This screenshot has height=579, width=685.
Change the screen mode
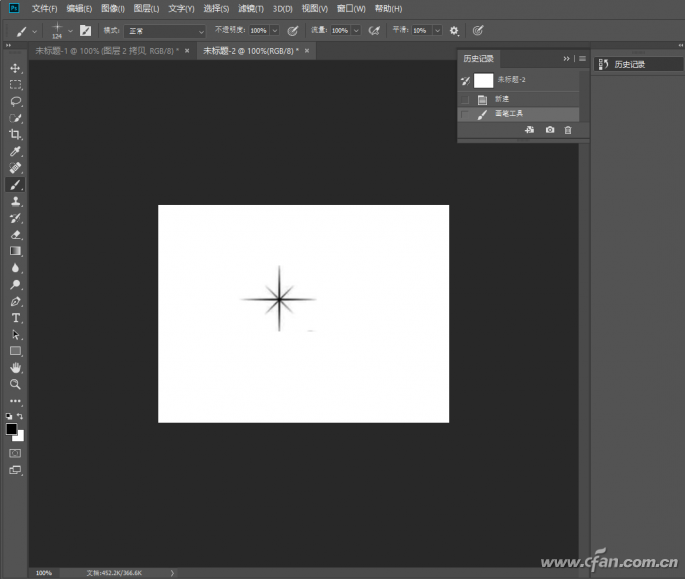[x=15, y=470]
